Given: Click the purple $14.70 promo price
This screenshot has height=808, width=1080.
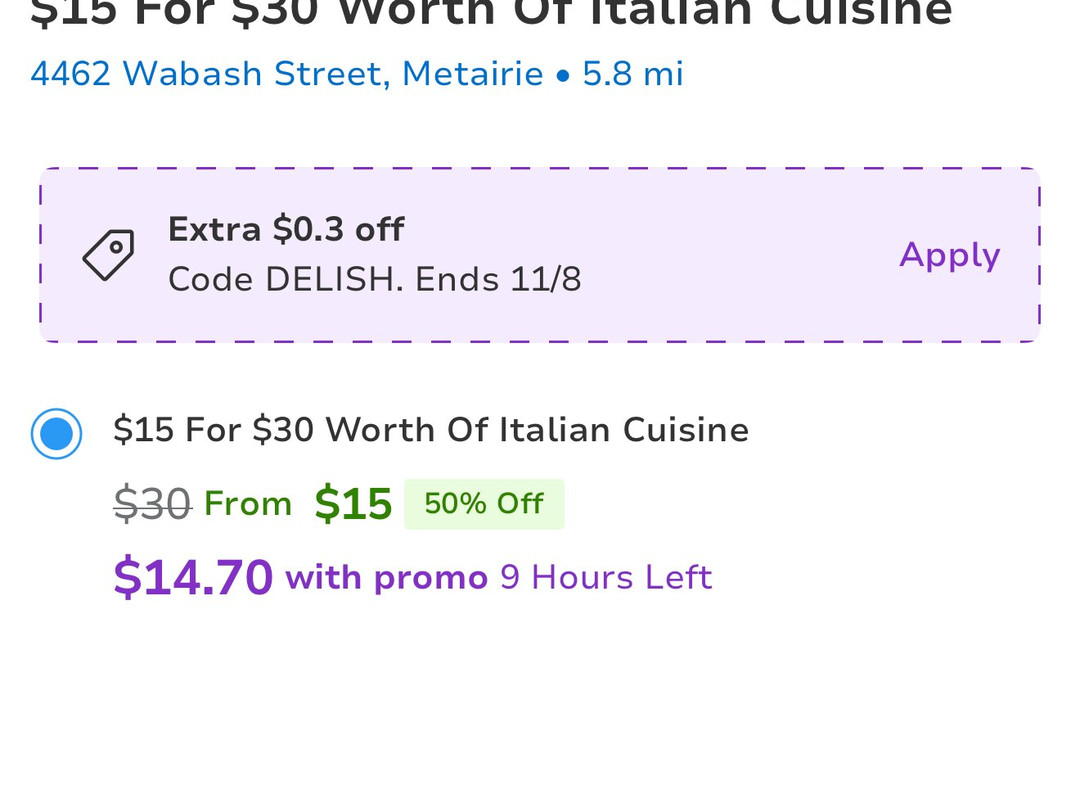Looking at the screenshot, I should [x=193, y=578].
